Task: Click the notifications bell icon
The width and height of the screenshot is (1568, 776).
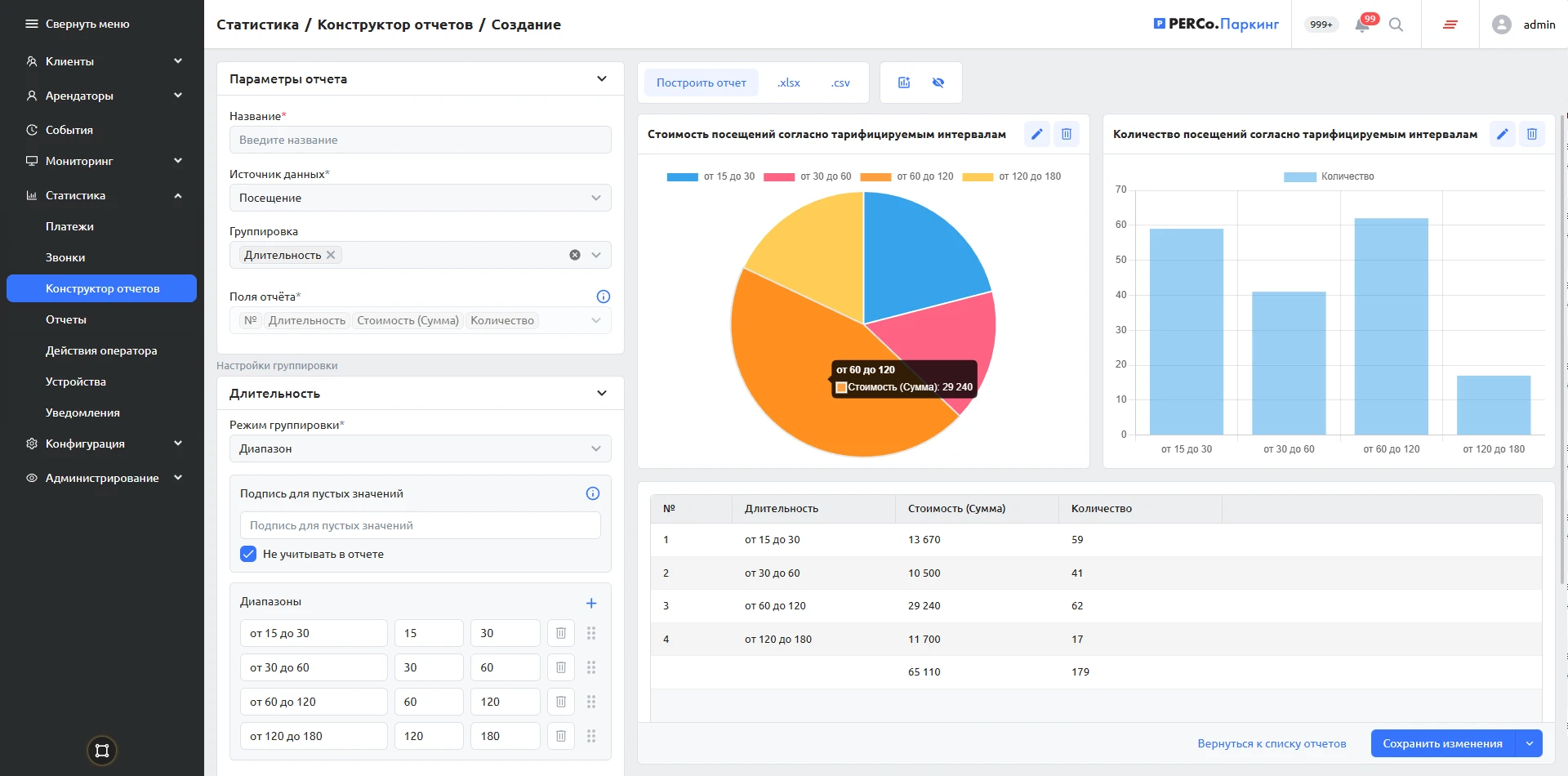Action: click(1361, 25)
